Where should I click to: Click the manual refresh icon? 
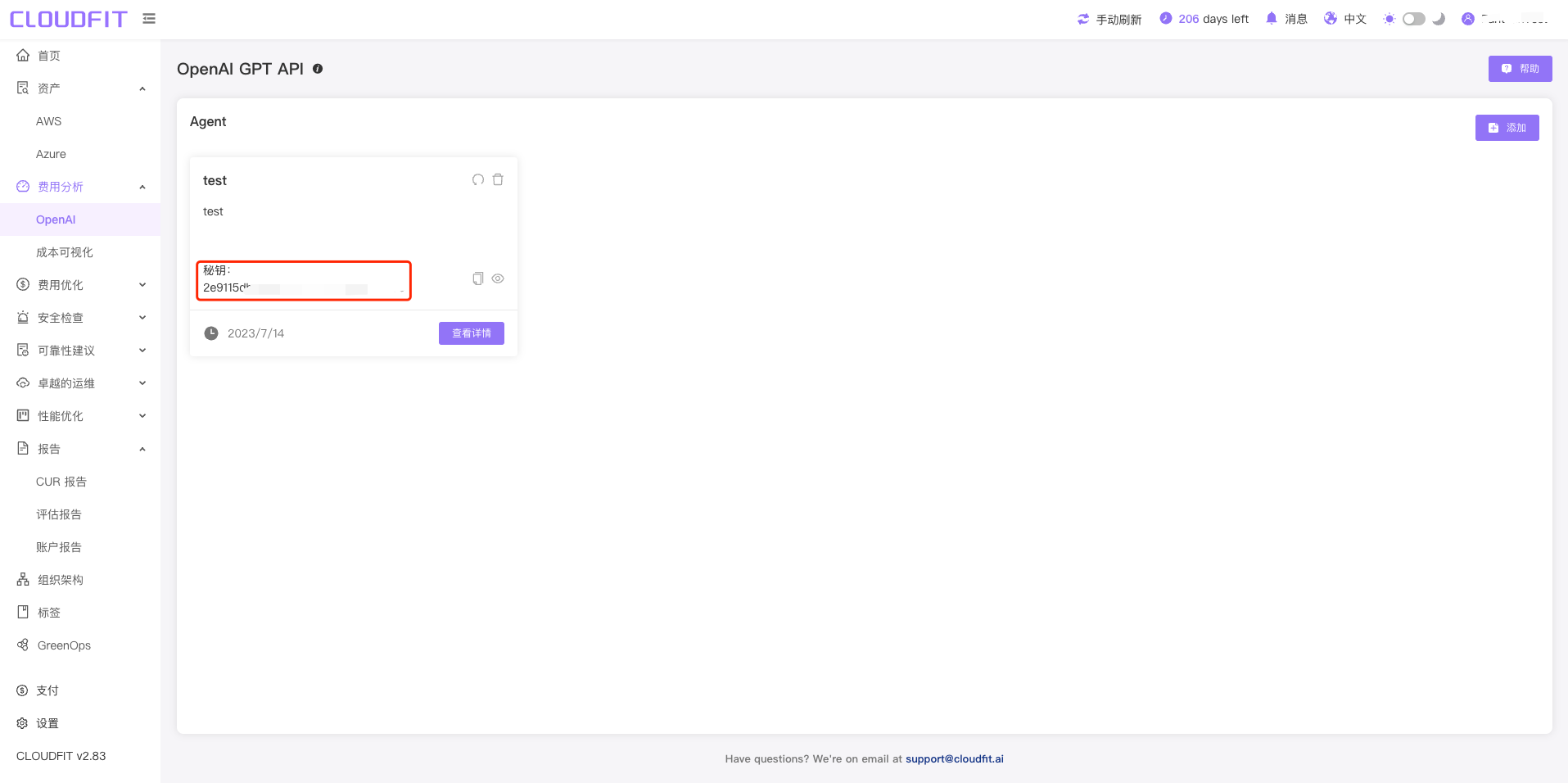[x=1083, y=19]
